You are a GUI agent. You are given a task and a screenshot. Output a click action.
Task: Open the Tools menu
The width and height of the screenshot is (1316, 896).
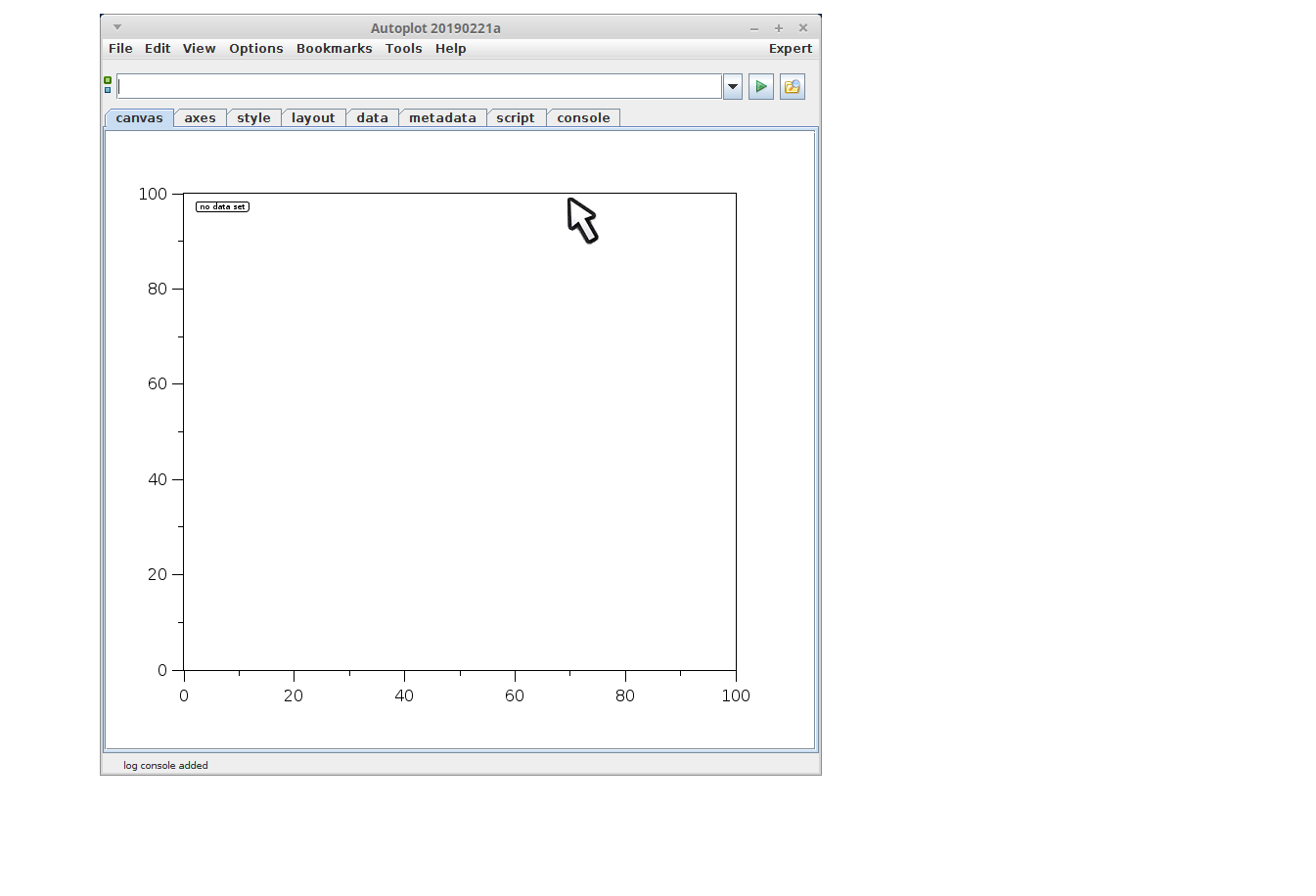pos(403,49)
